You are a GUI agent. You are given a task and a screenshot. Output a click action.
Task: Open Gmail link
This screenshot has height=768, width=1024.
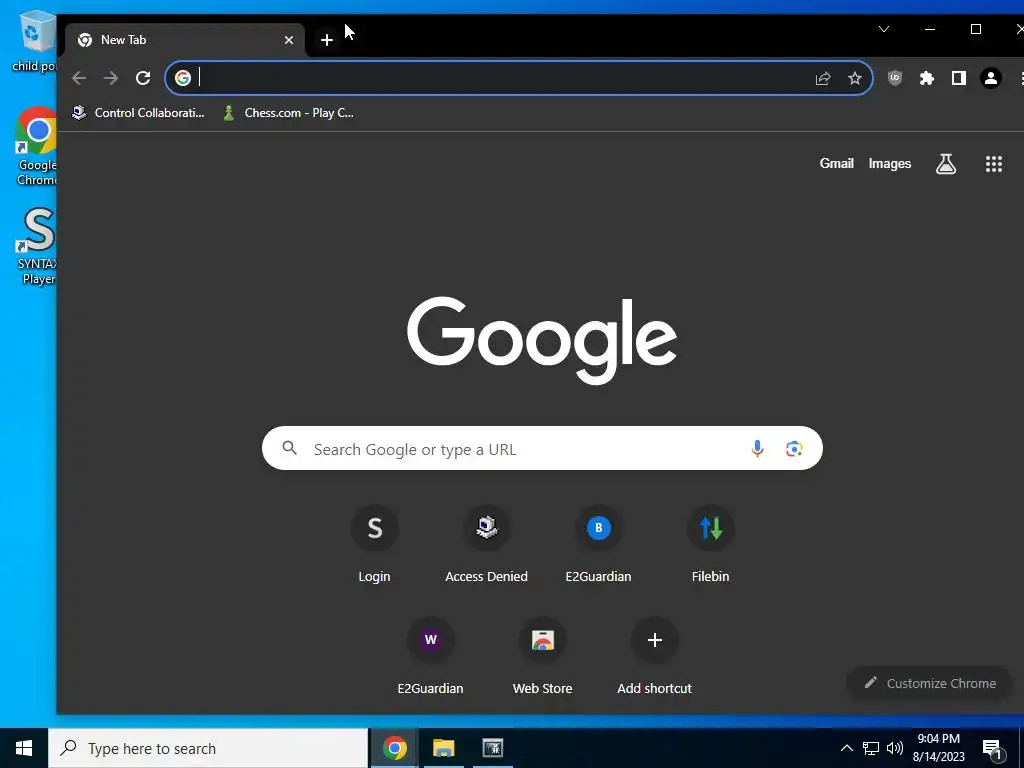click(x=837, y=164)
